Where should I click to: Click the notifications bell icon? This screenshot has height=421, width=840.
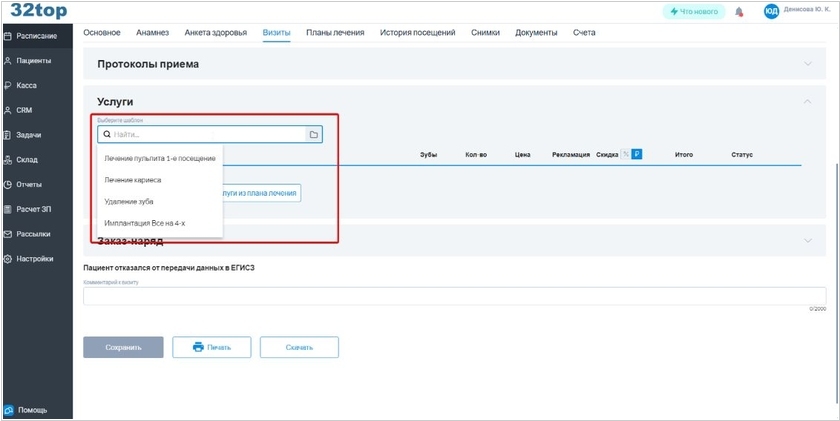739,12
